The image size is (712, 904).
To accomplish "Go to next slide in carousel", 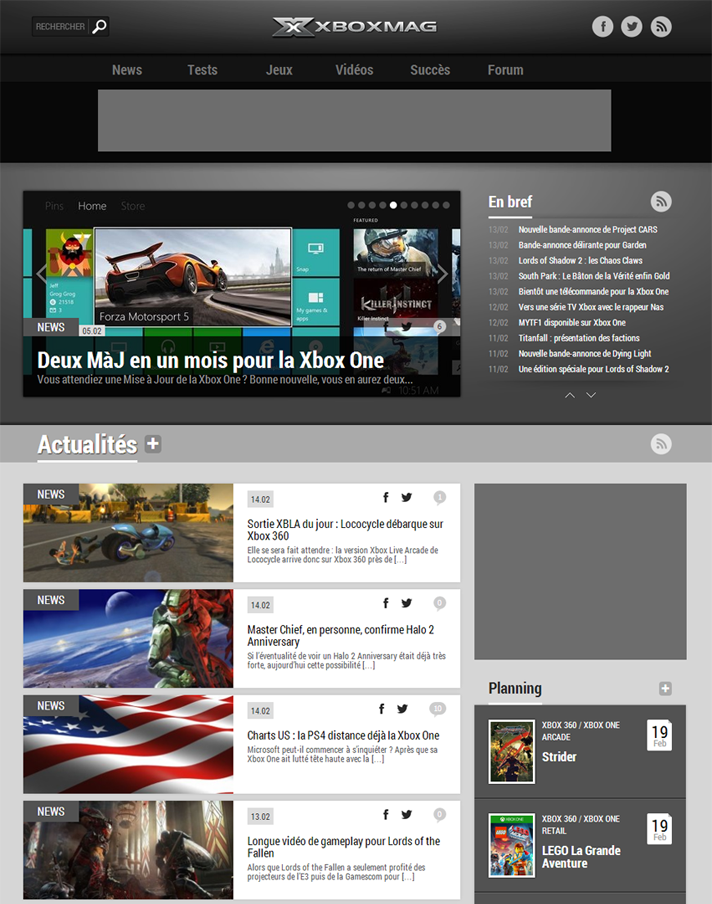I will tap(442, 274).
